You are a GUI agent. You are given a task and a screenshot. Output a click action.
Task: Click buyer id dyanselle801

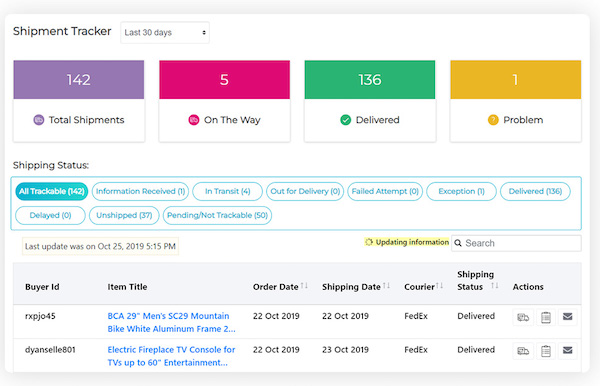[50, 350]
